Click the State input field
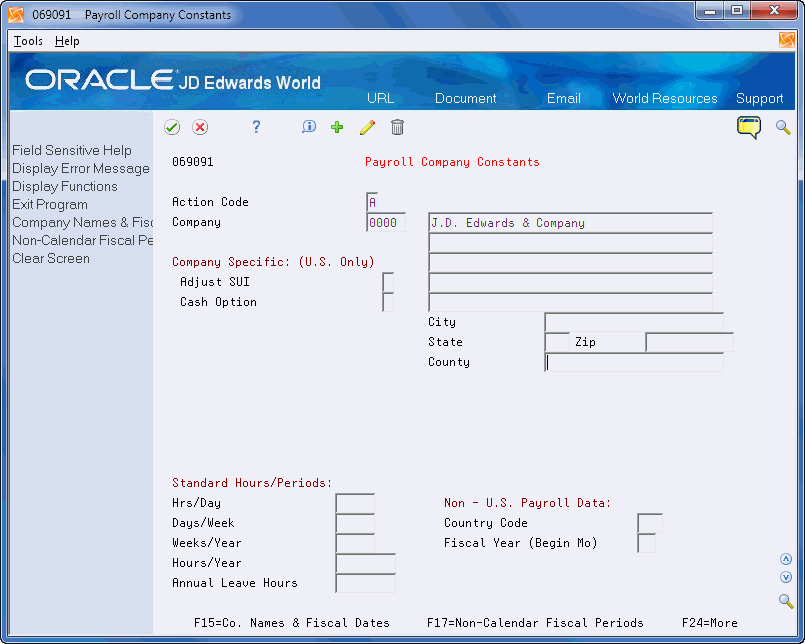Viewport: 805px width, 644px height. coord(557,342)
